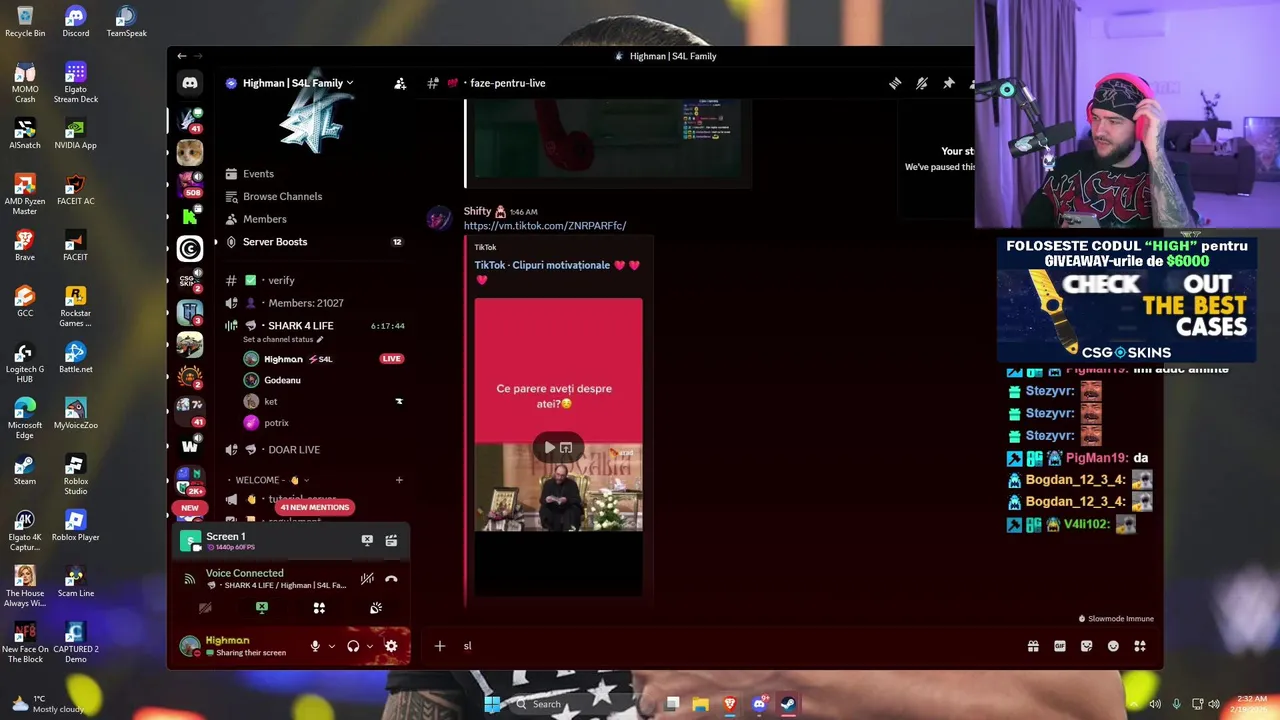
Task: Open apps launcher icon in message bar
Action: 1140,646
